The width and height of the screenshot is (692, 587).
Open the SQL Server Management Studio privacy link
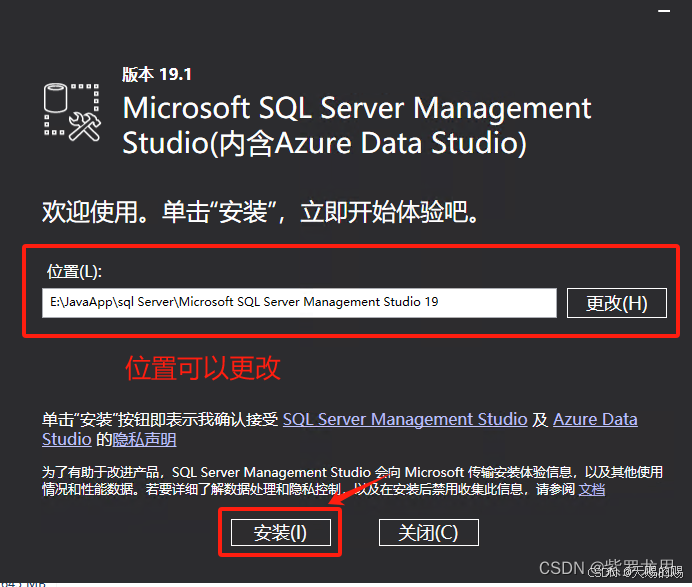(x=405, y=419)
